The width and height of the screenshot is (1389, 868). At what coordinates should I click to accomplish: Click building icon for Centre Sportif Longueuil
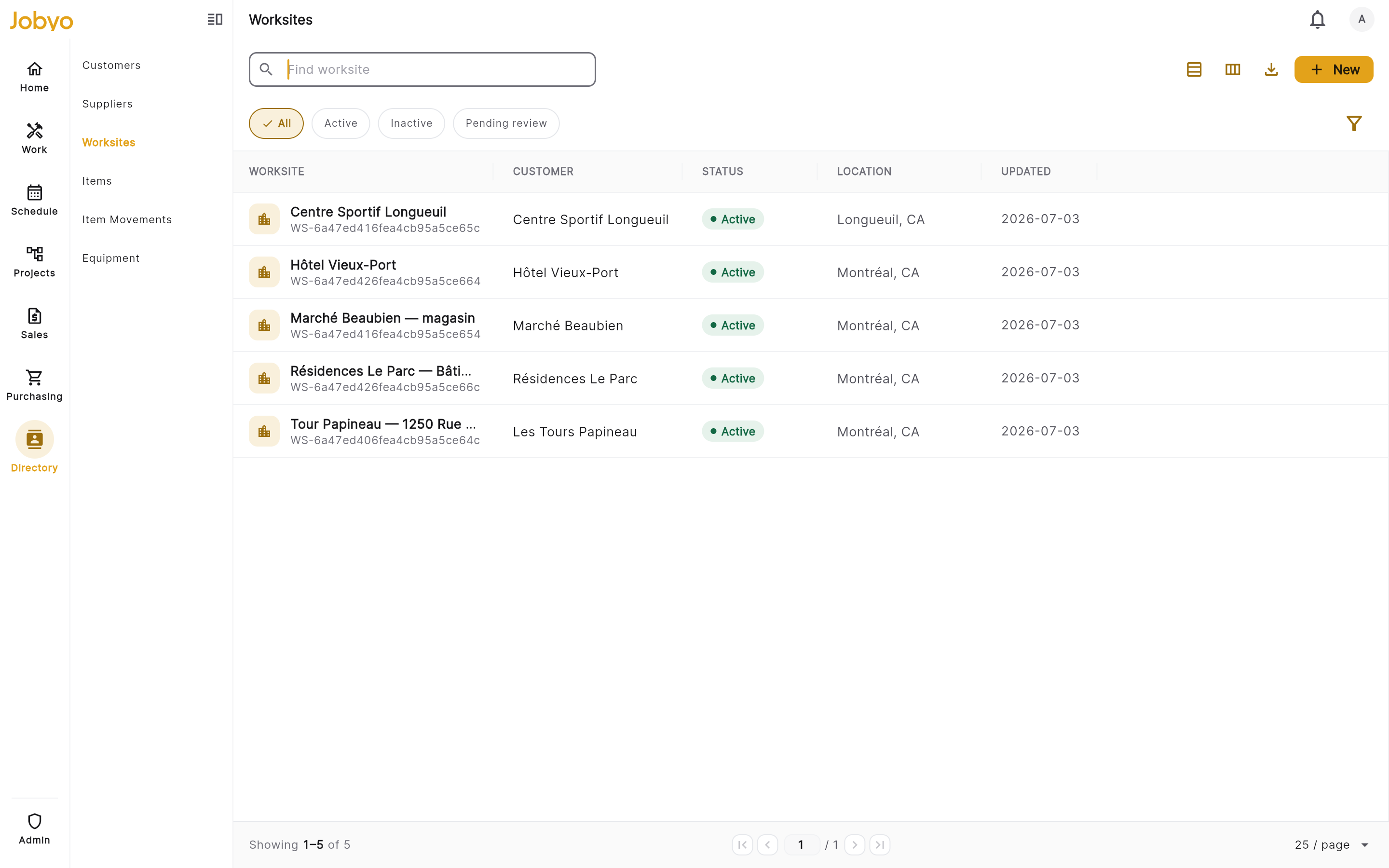point(264,219)
